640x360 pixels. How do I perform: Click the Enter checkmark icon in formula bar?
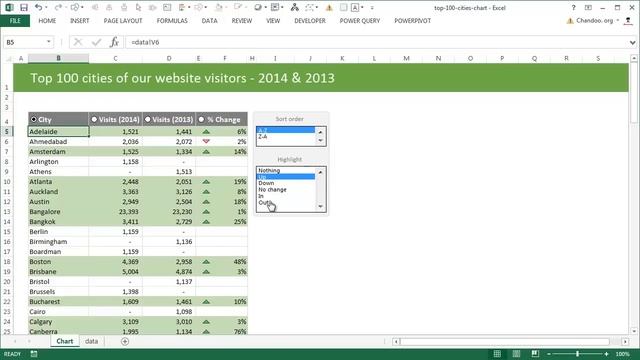click(96, 42)
